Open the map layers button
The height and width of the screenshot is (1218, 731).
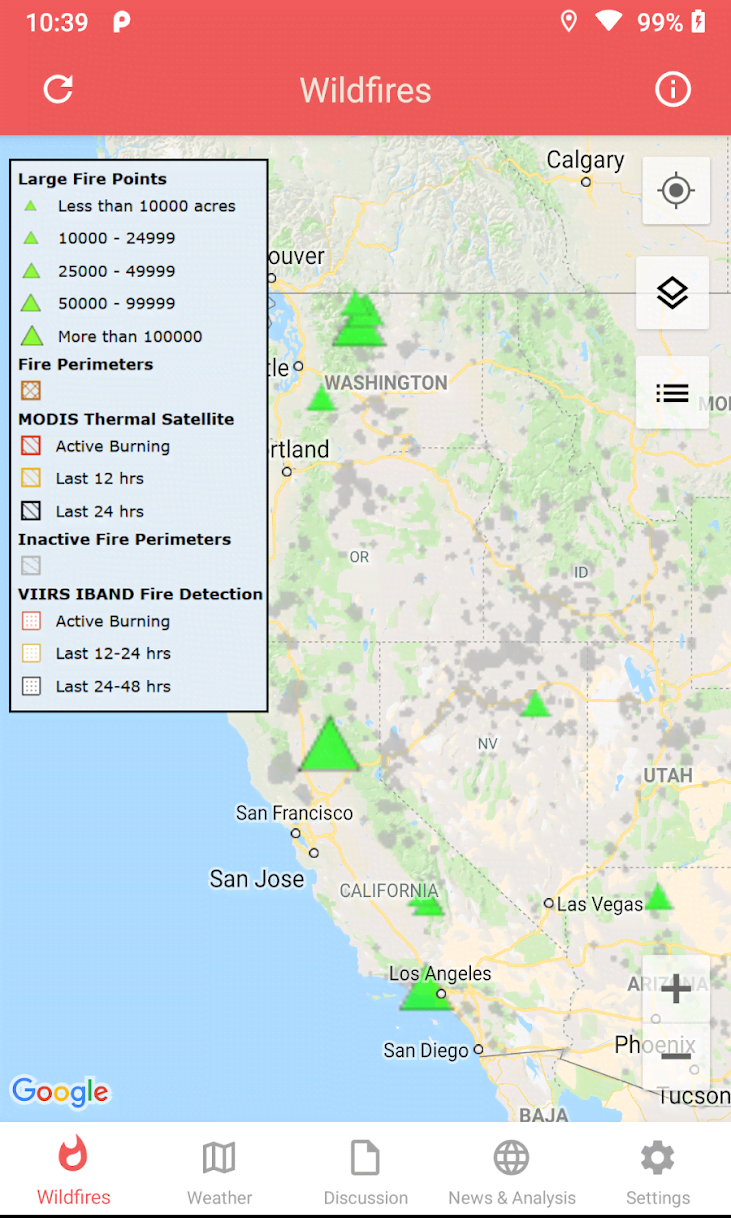coord(672,293)
